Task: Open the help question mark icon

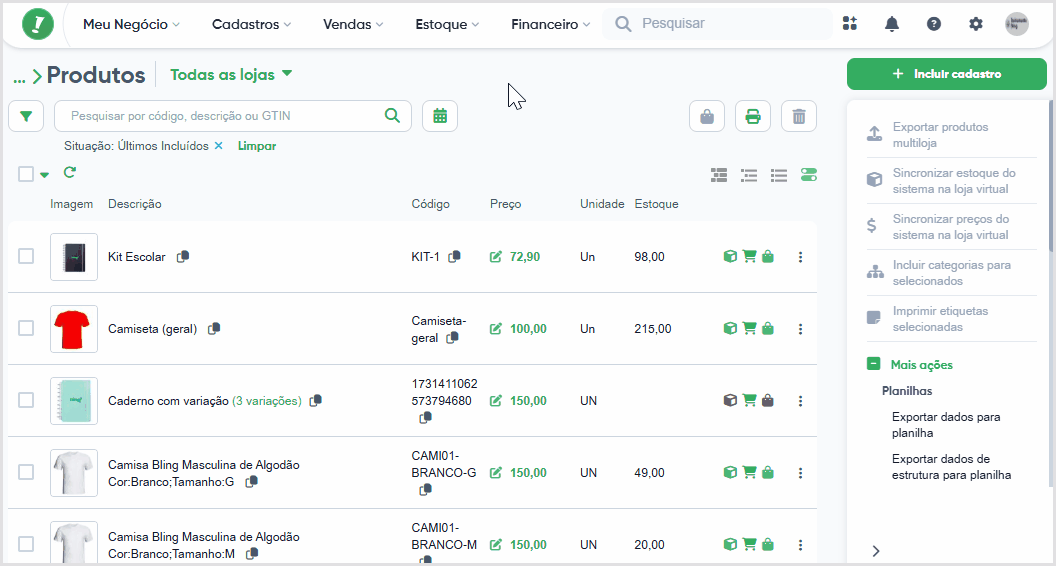Action: 933,24
